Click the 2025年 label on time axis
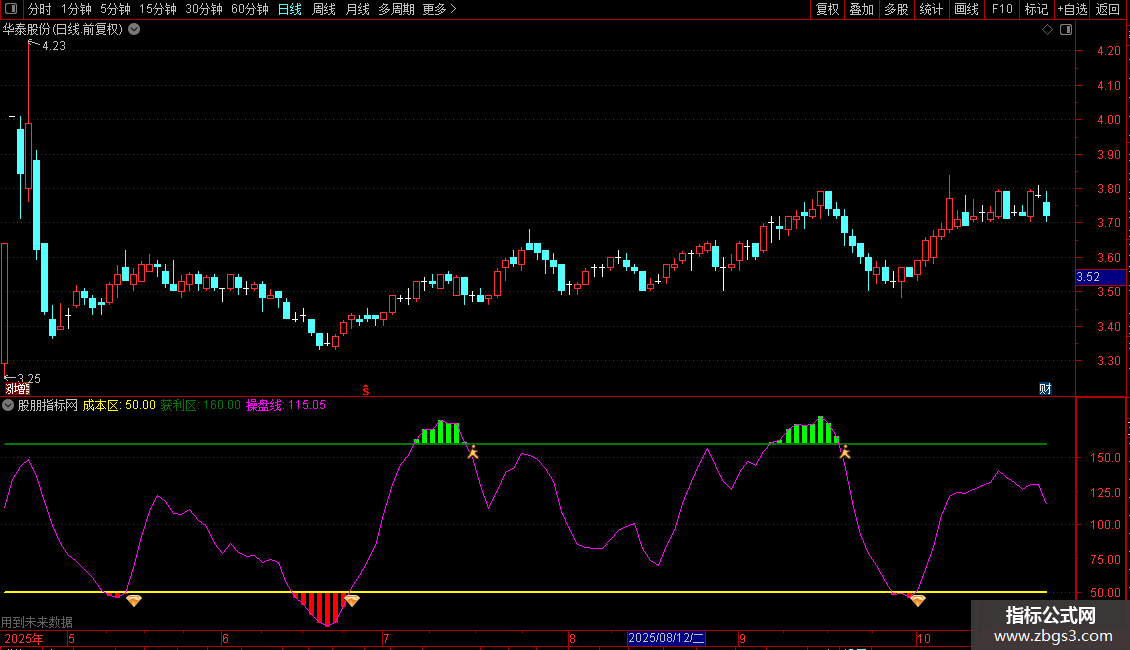Image resolution: width=1130 pixels, height=650 pixels. 24,638
